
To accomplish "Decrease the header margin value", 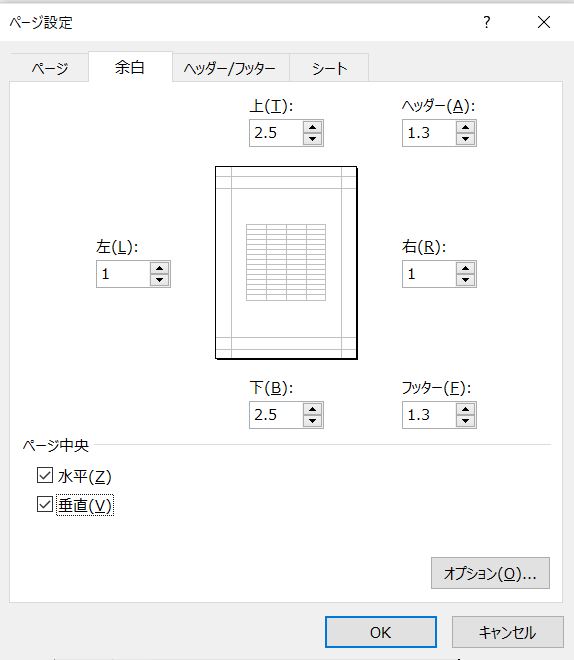I will tap(465, 139).
